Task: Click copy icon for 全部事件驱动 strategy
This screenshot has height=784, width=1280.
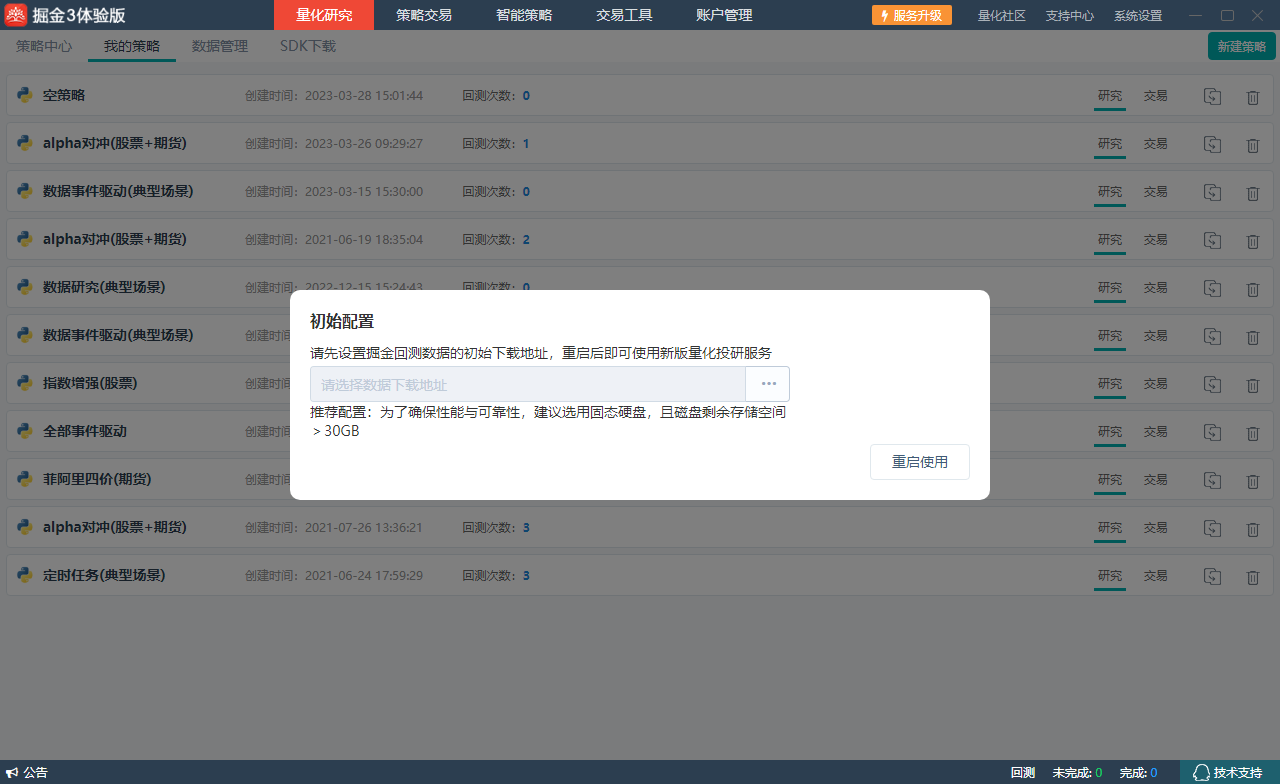Action: 1212,432
